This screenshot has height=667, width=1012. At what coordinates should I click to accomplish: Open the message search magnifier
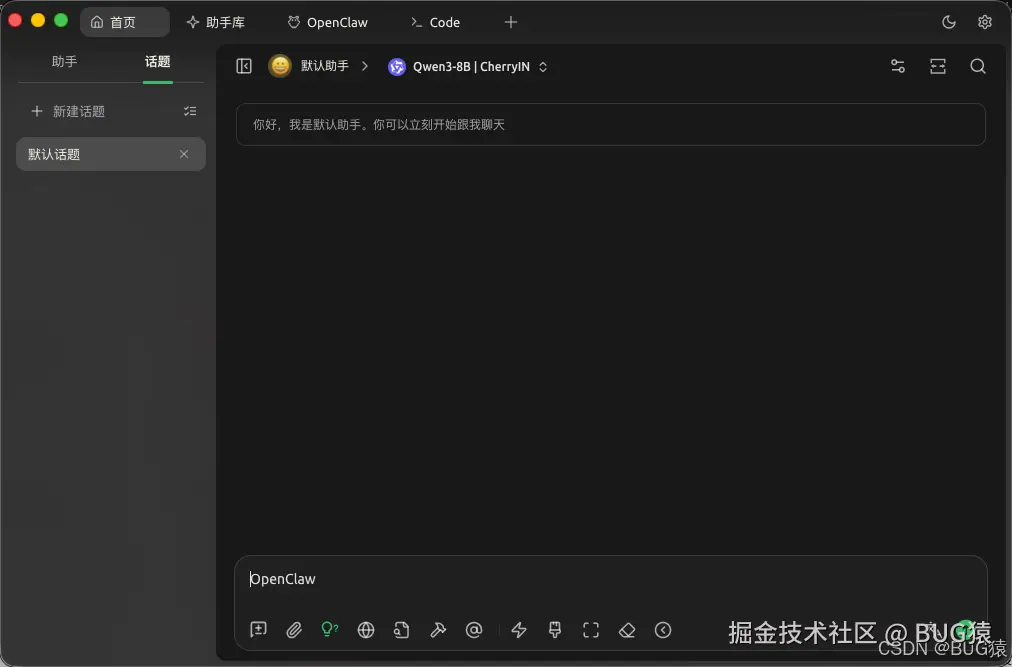[x=977, y=66]
